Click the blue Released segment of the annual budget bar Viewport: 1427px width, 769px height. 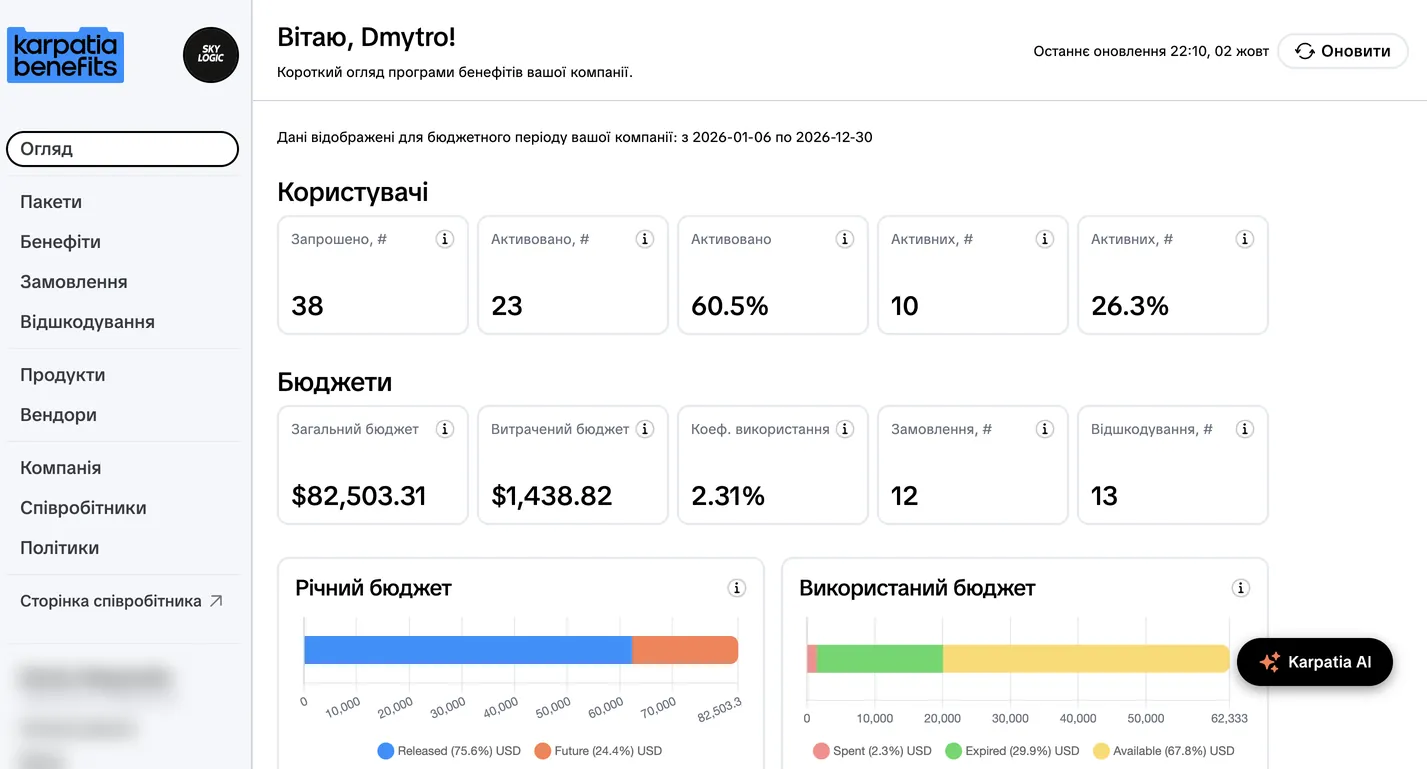point(468,650)
